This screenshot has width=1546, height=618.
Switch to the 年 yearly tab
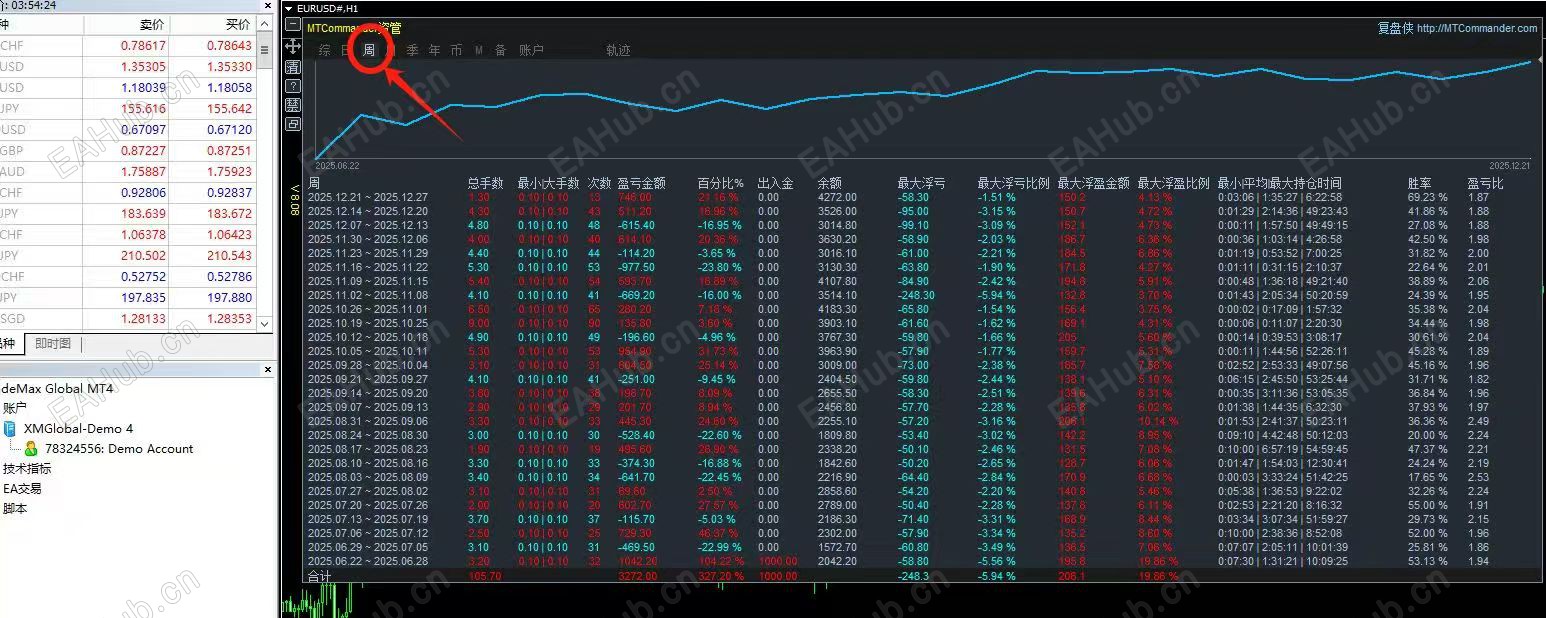(x=434, y=50)
